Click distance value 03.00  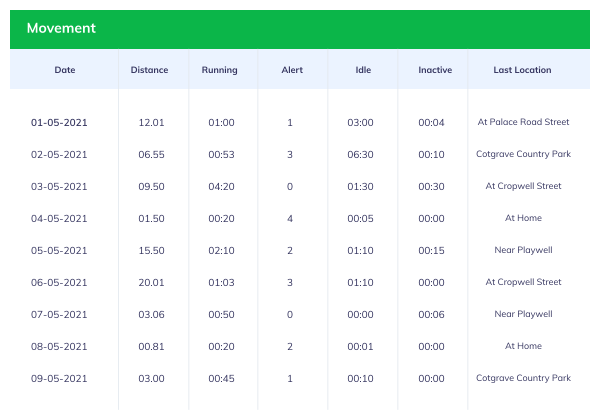click(x=151, y=378)
